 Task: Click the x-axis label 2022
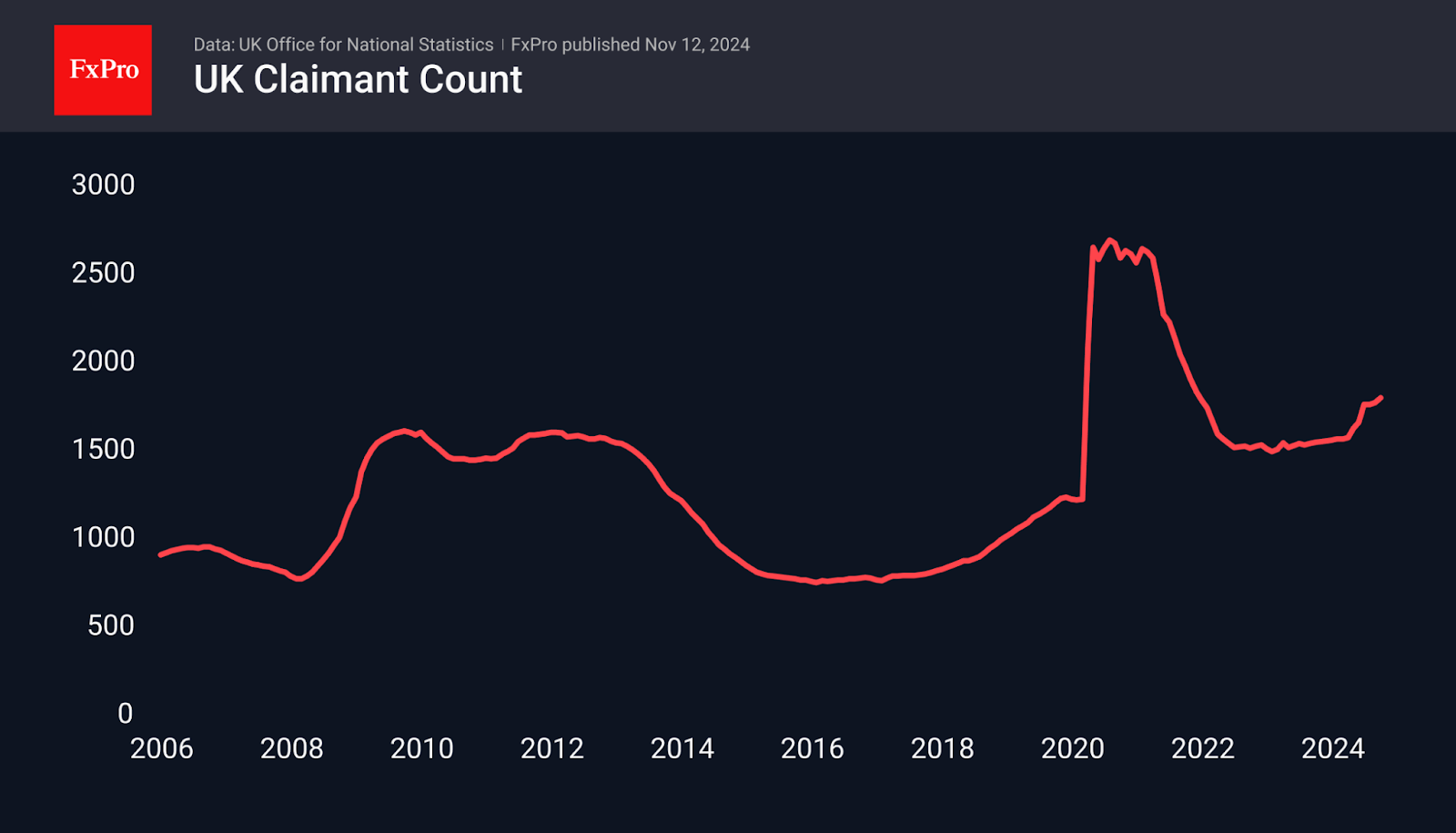pos(1203,749)
